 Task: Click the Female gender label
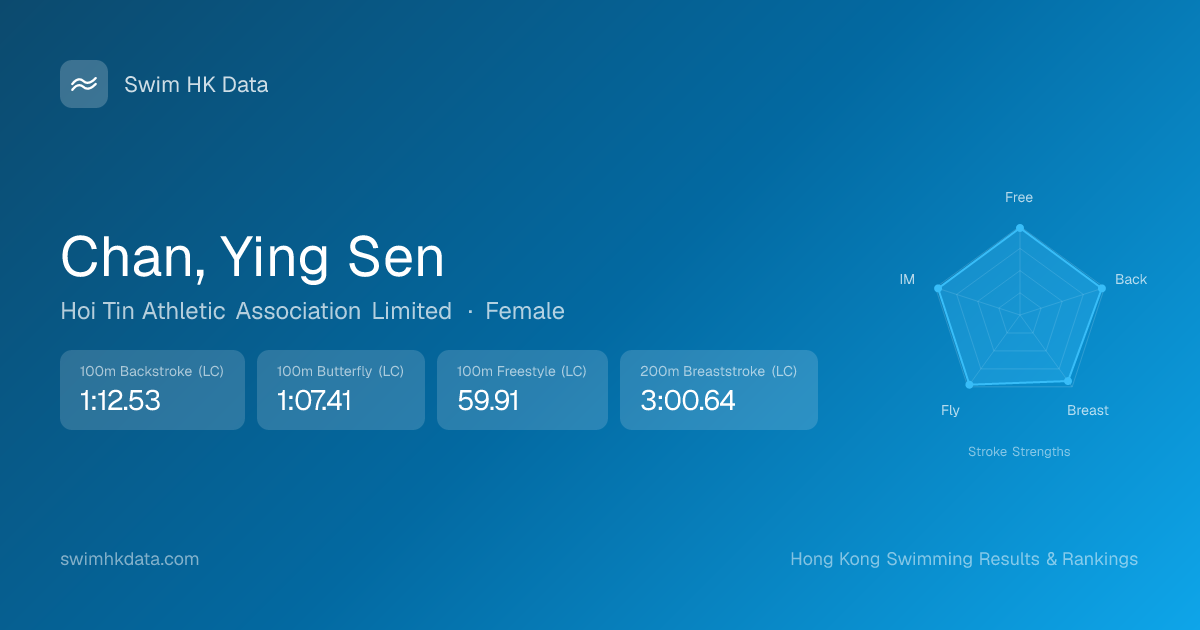click(525, 311)
